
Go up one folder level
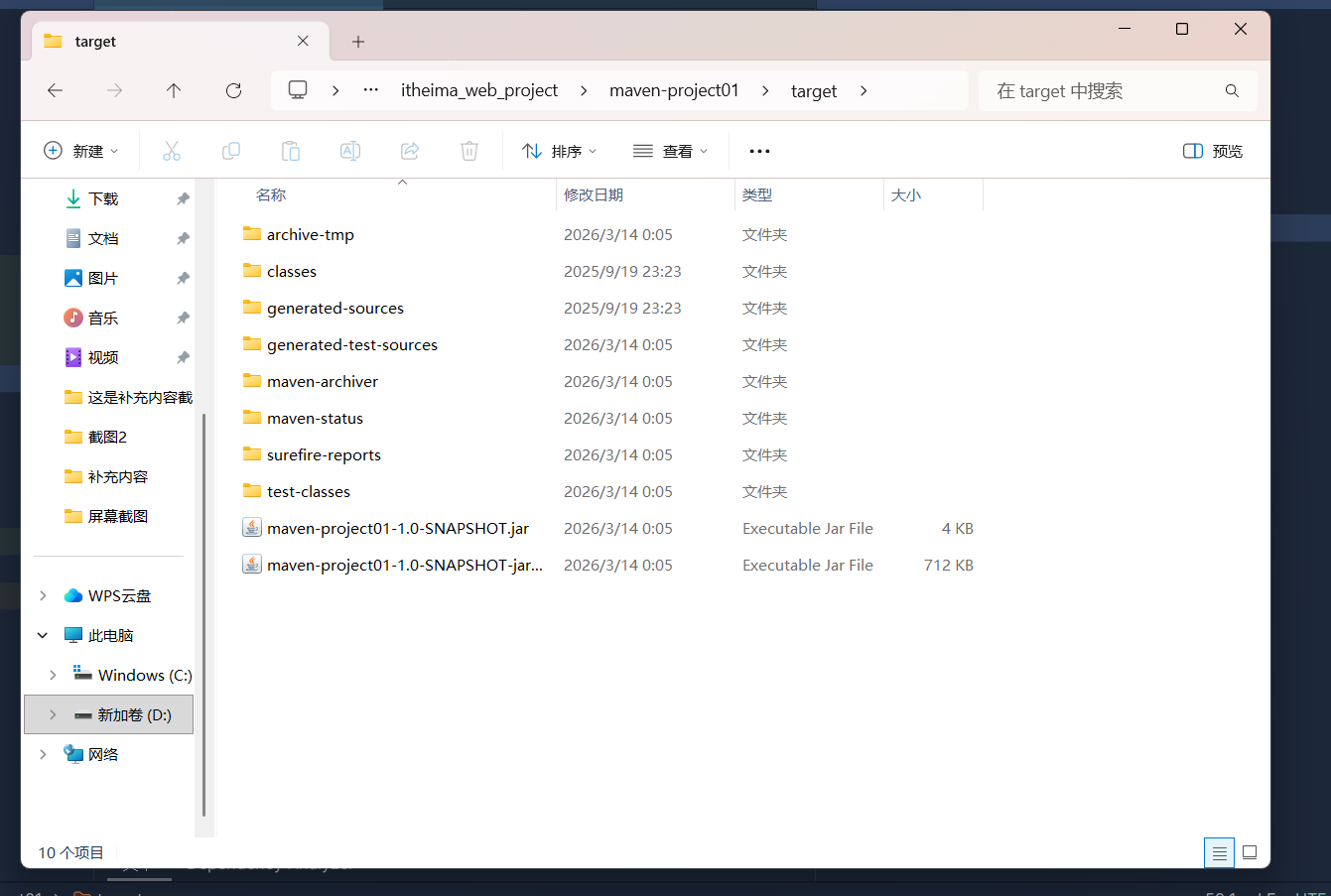click(174, 90)
